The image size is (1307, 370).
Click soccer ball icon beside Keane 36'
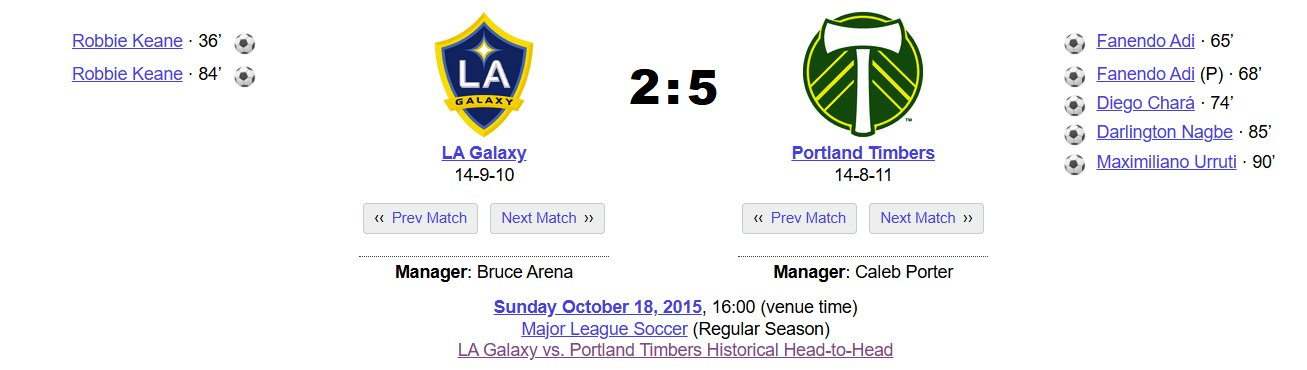(244, 43)
